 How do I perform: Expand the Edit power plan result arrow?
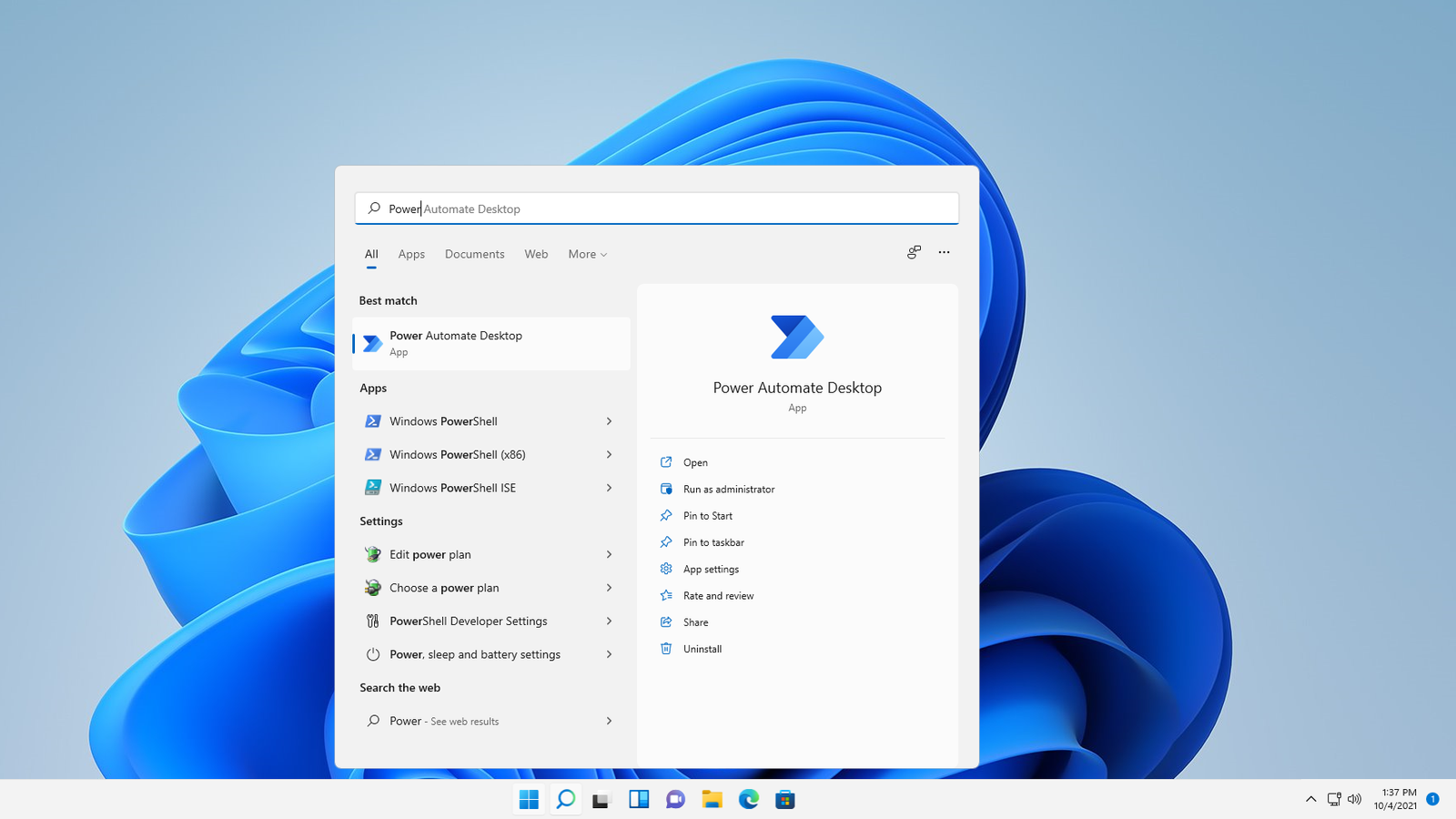[x=609, y=554]
